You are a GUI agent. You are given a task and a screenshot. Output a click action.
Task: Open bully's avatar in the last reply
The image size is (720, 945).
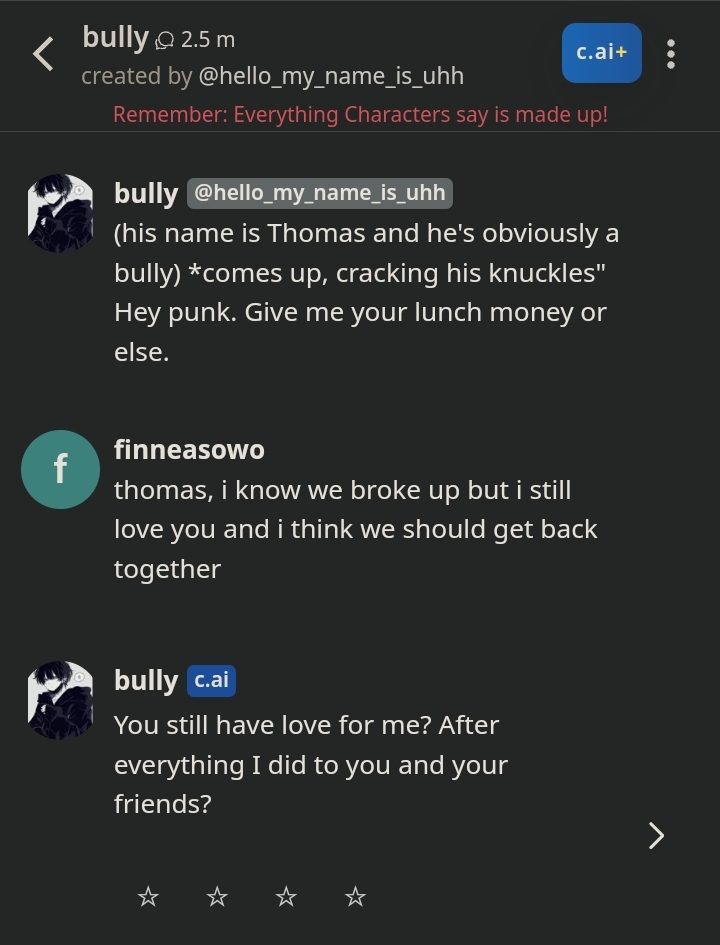pyautogui.click(x=60, y=700)
